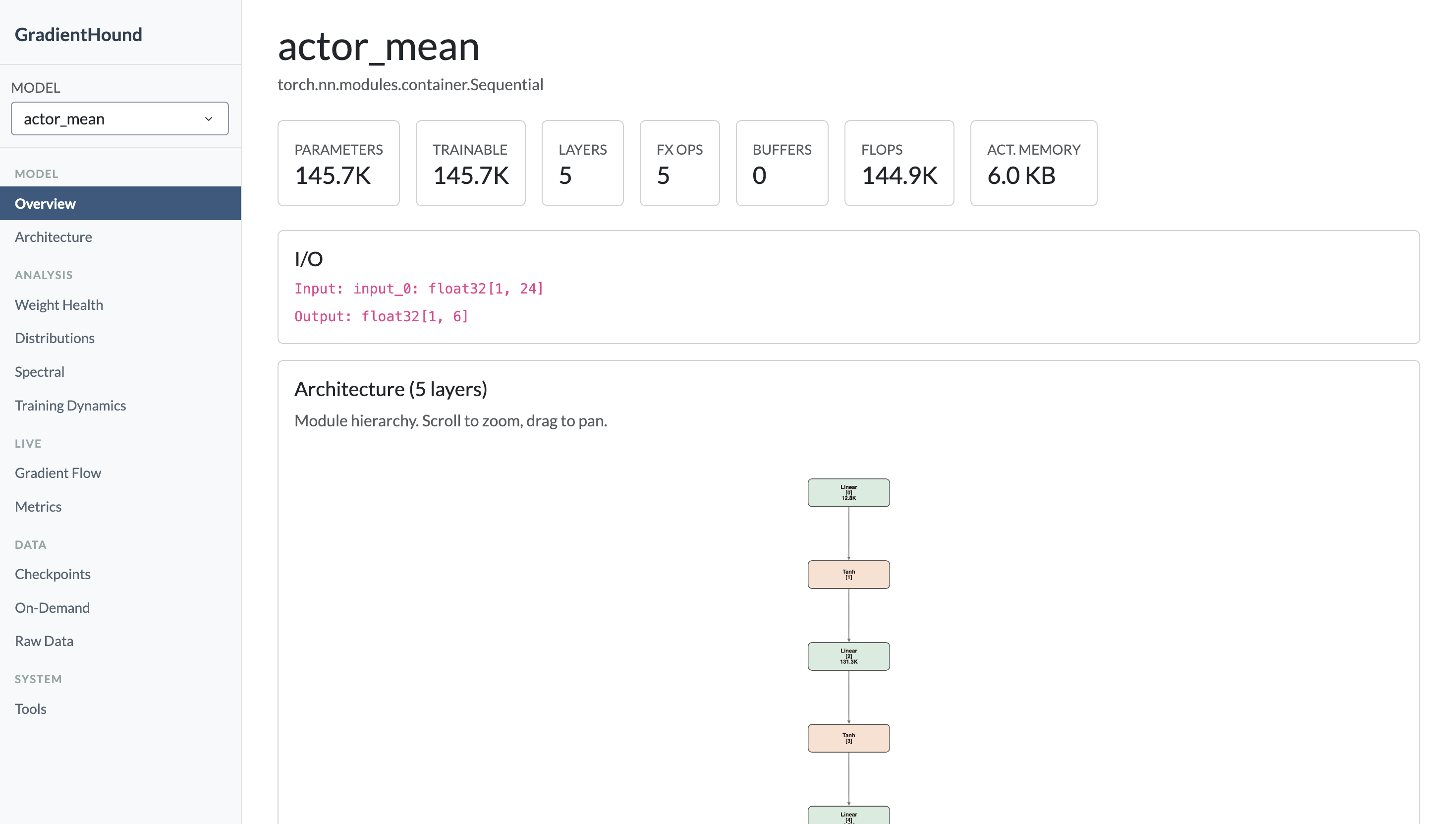Go to Weight Health analysis
The image size is (1456, 824).
(59, 305)
